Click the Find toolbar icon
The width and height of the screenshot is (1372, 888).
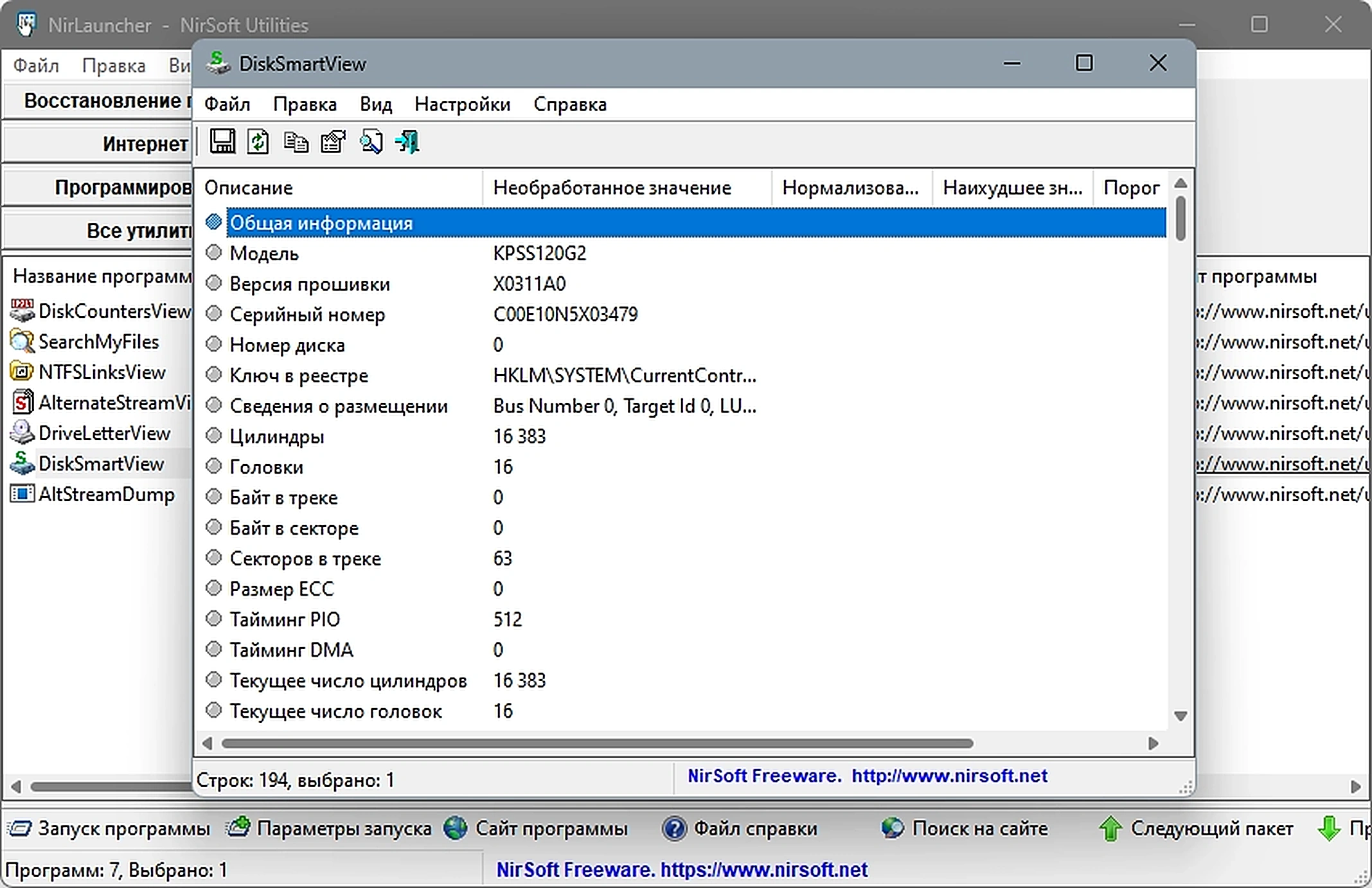pos(371,141)
